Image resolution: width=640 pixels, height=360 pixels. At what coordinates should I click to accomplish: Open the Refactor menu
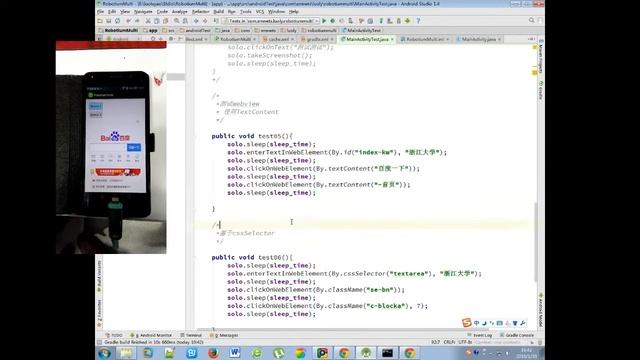pos(200,12)
